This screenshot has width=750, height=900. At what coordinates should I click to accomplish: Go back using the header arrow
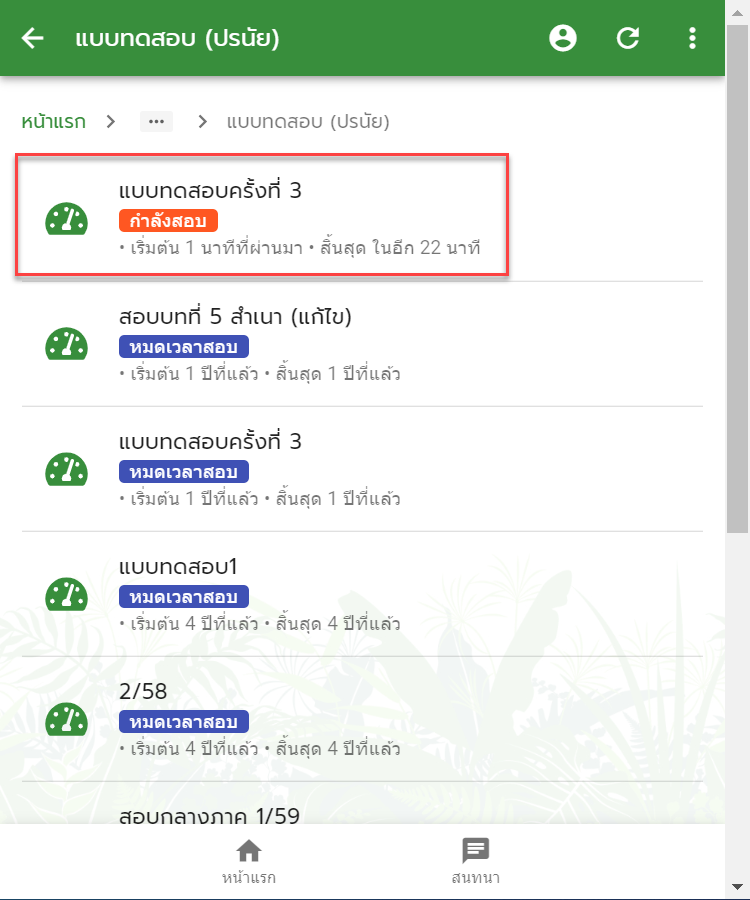pos(33,38)
